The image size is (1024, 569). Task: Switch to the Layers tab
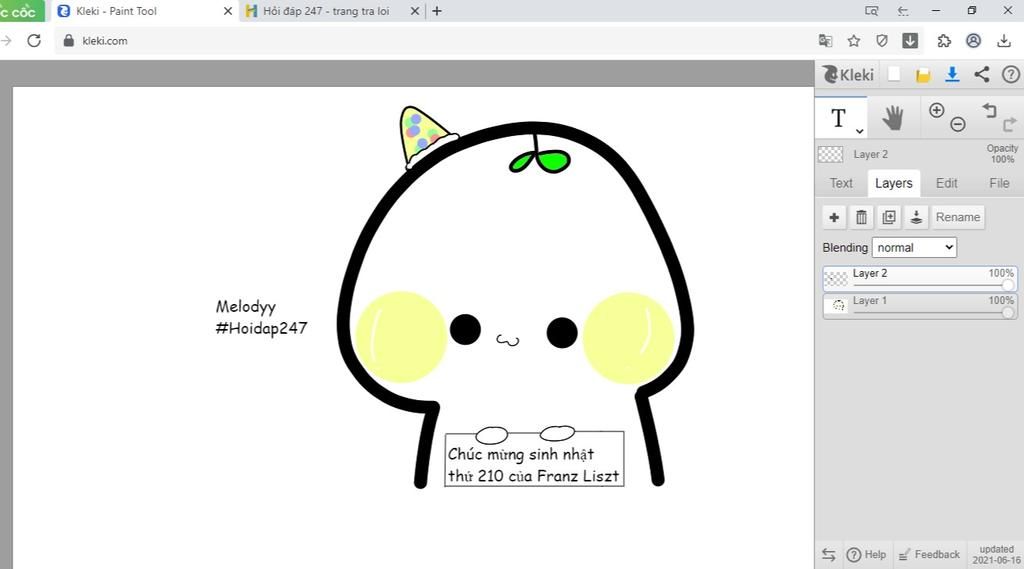point(893,184)
